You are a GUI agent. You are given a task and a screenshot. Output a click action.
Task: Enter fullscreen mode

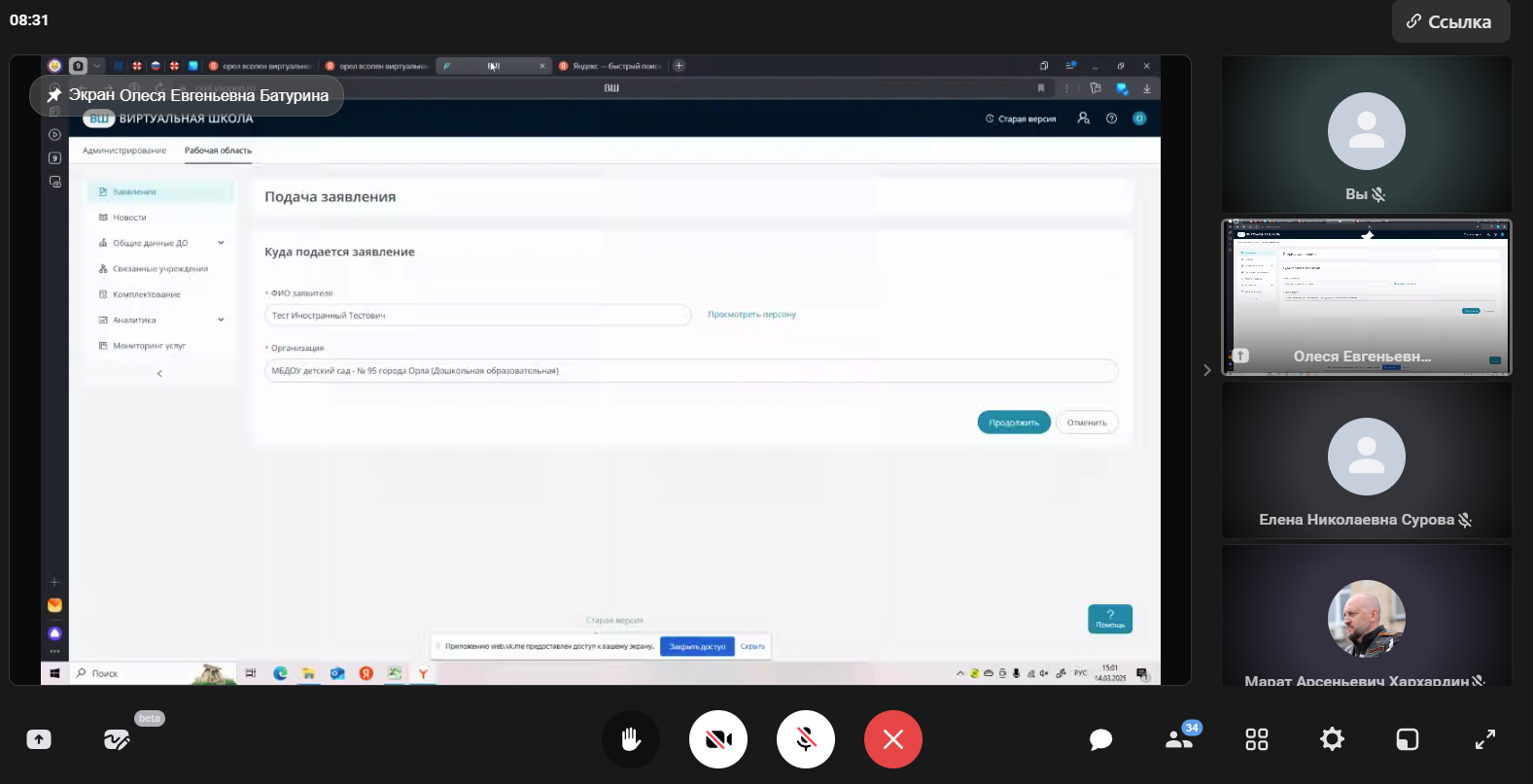click(x=1484, y=739)
